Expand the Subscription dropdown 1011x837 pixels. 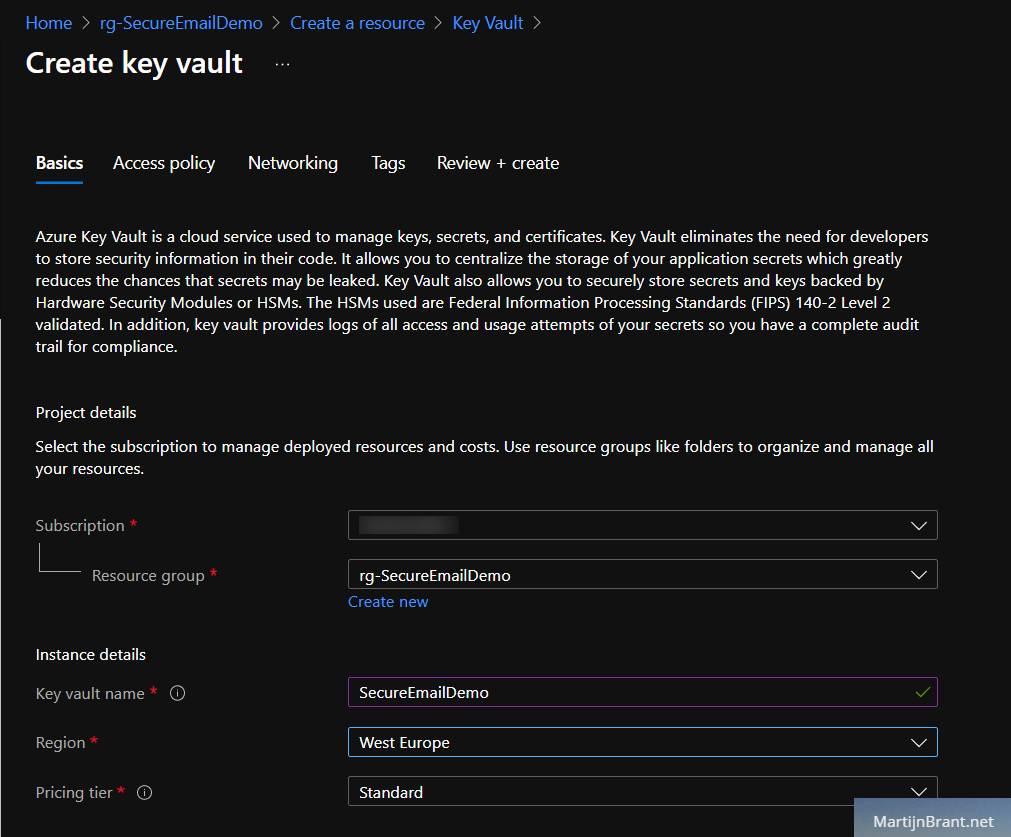(x=643, y=525)
